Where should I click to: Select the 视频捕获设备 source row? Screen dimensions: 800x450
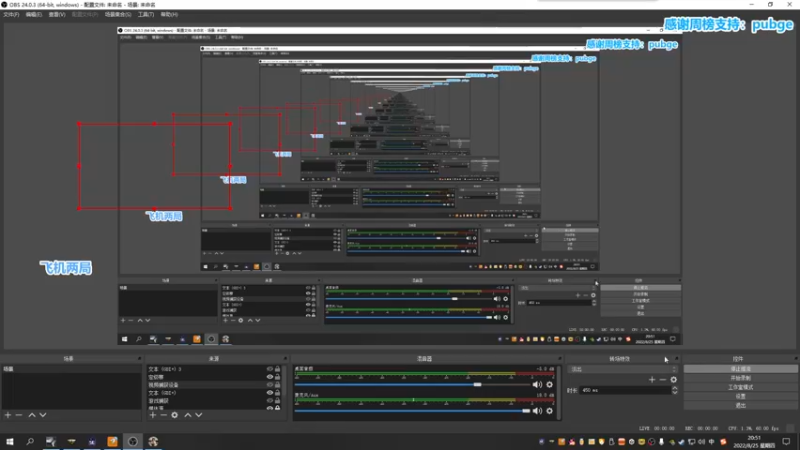pos(214,385)
